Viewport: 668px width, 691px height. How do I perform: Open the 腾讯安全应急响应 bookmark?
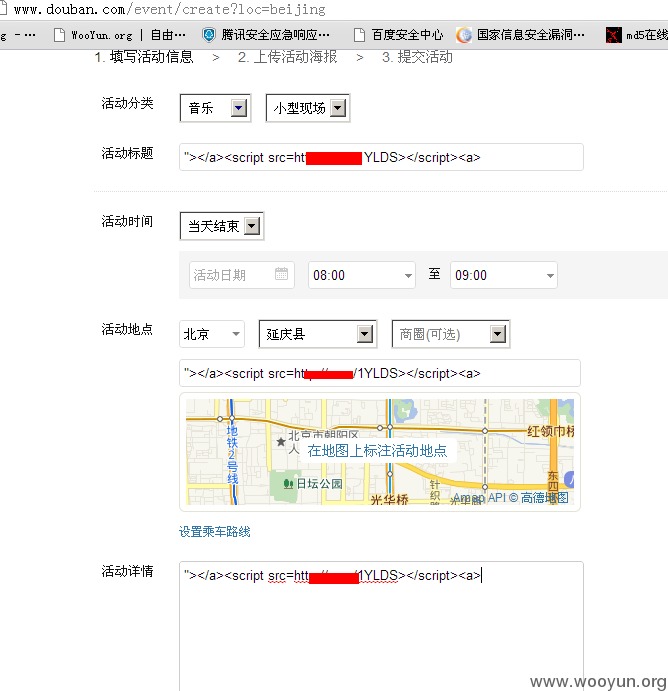pos(266,35)
